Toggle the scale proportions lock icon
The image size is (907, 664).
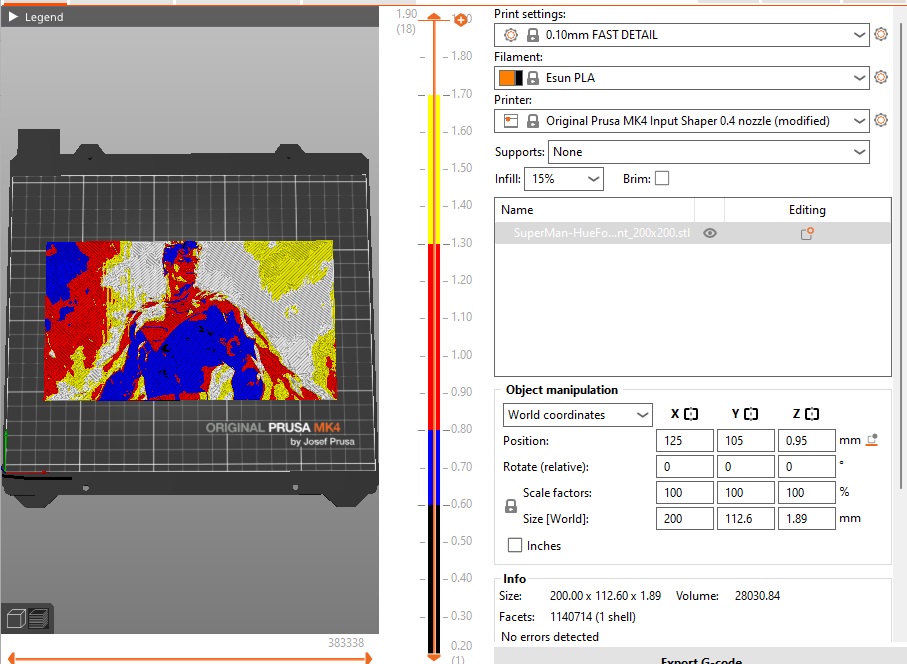coord(511,506)
